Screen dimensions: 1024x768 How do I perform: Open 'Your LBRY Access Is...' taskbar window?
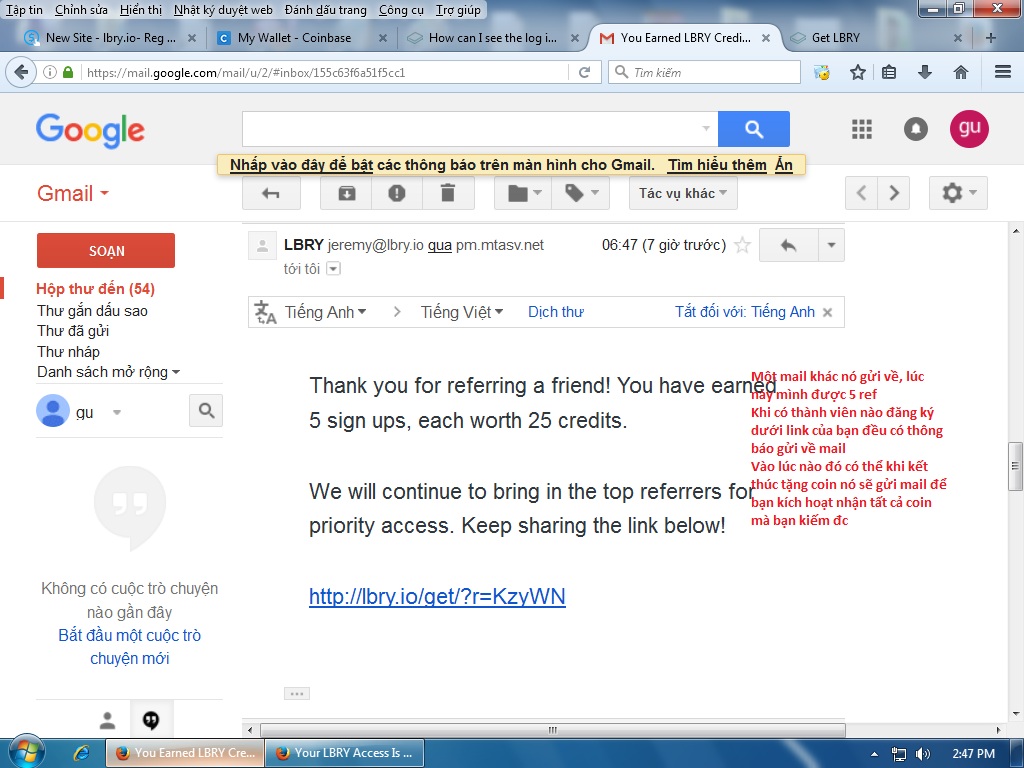(x=345, y=753)
